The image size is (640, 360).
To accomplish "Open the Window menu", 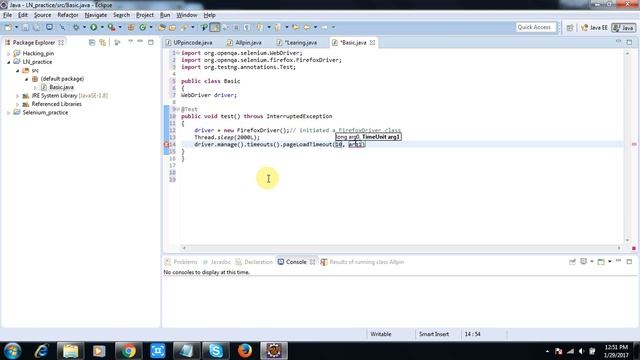I will pyautogui.click(x=187, y=15).
